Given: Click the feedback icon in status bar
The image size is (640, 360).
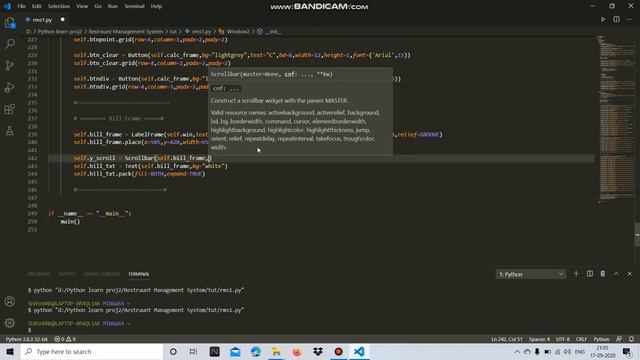Looking at the screenshot, I should [619, 339].
